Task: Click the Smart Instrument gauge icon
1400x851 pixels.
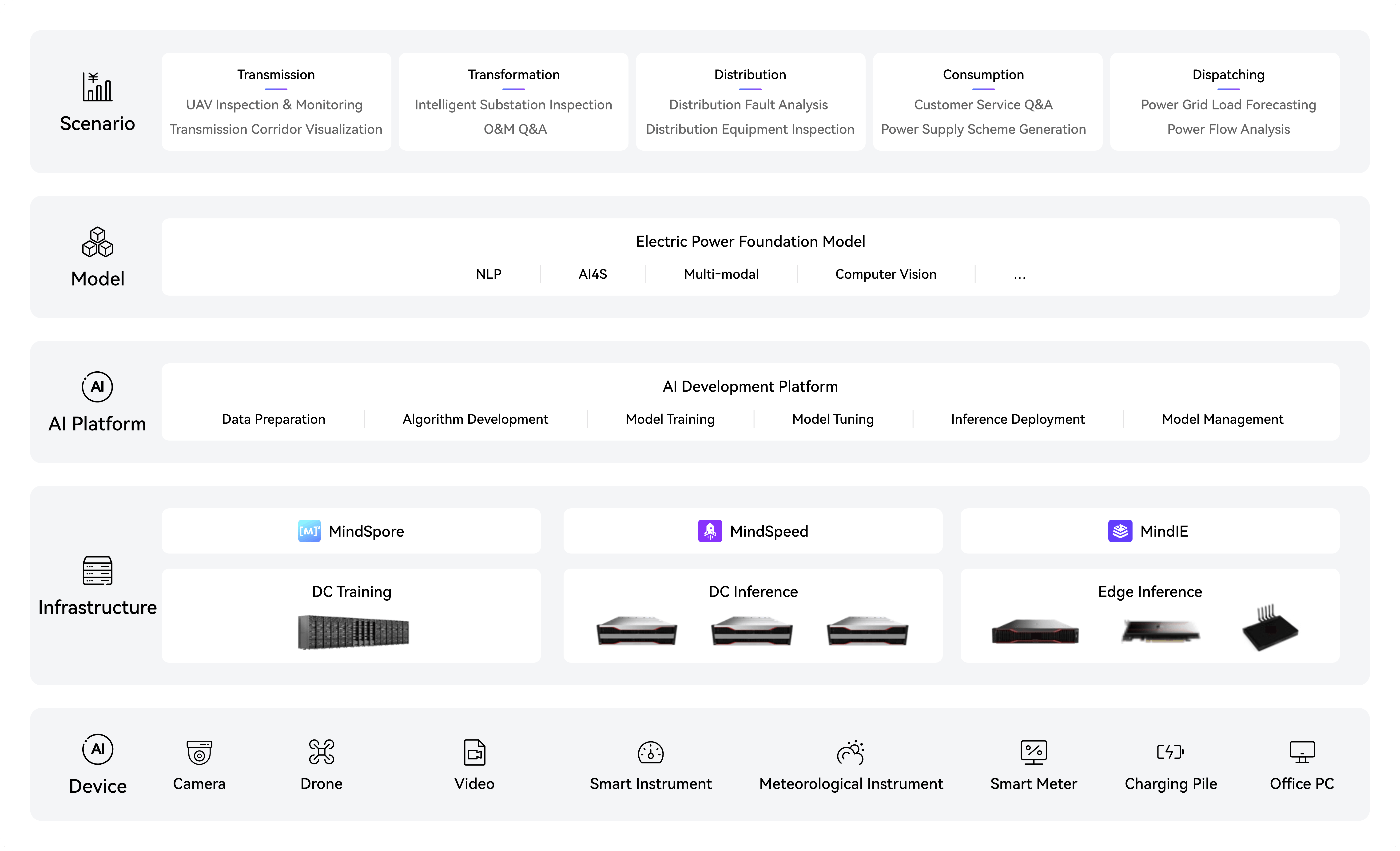Action: tap(651, 752)
